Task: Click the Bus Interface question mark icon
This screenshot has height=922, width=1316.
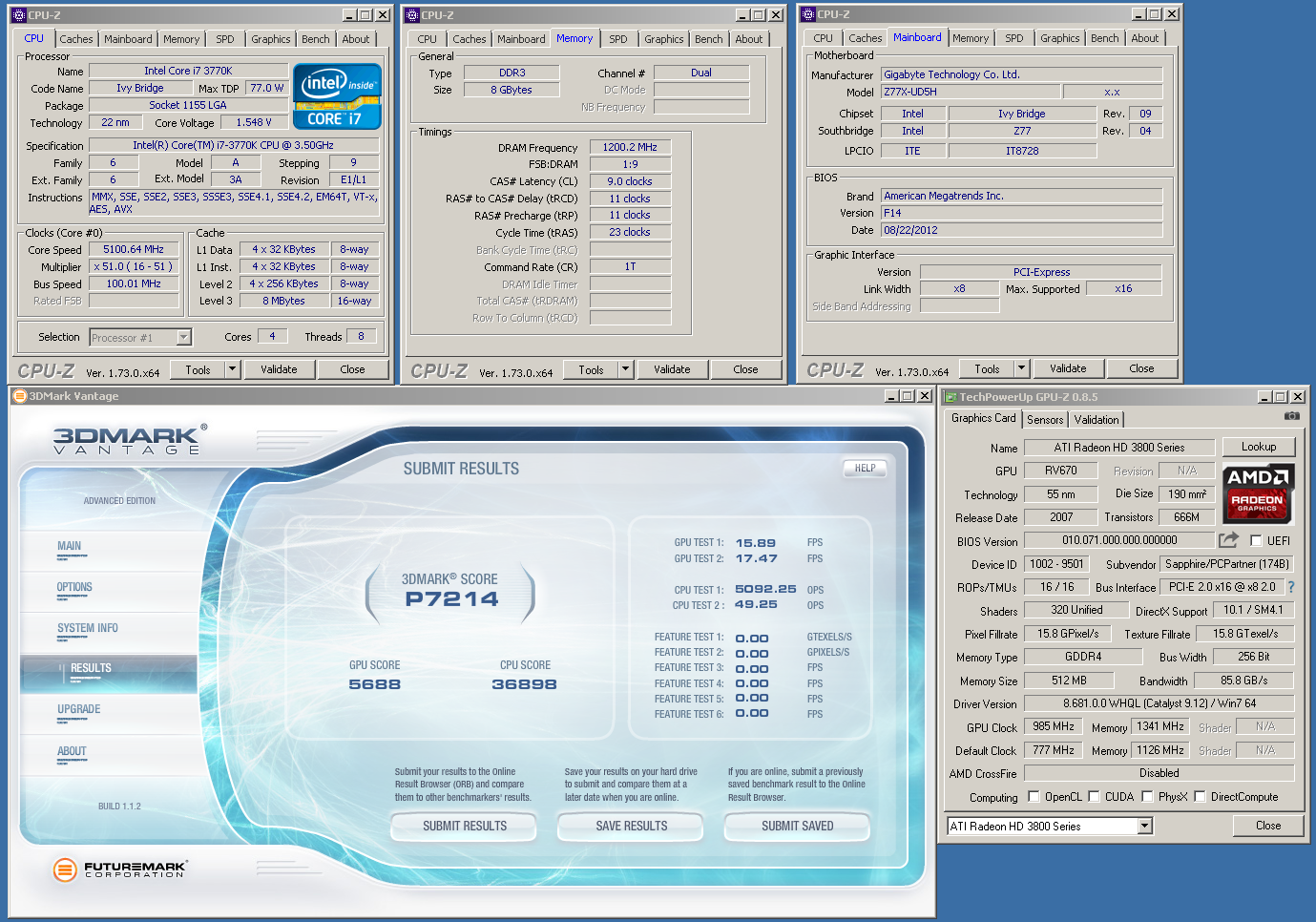Action: coord(1291,587)
